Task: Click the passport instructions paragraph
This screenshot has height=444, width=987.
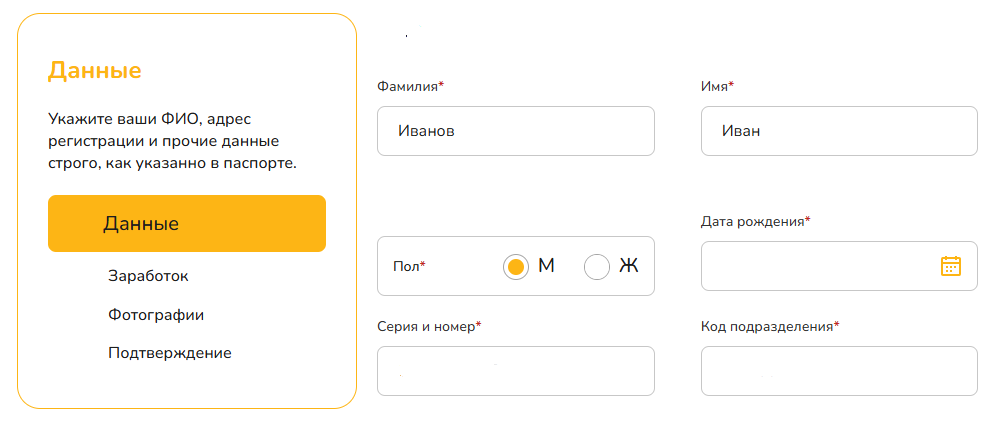Action: pyautogui.click(x=172, y=140)
